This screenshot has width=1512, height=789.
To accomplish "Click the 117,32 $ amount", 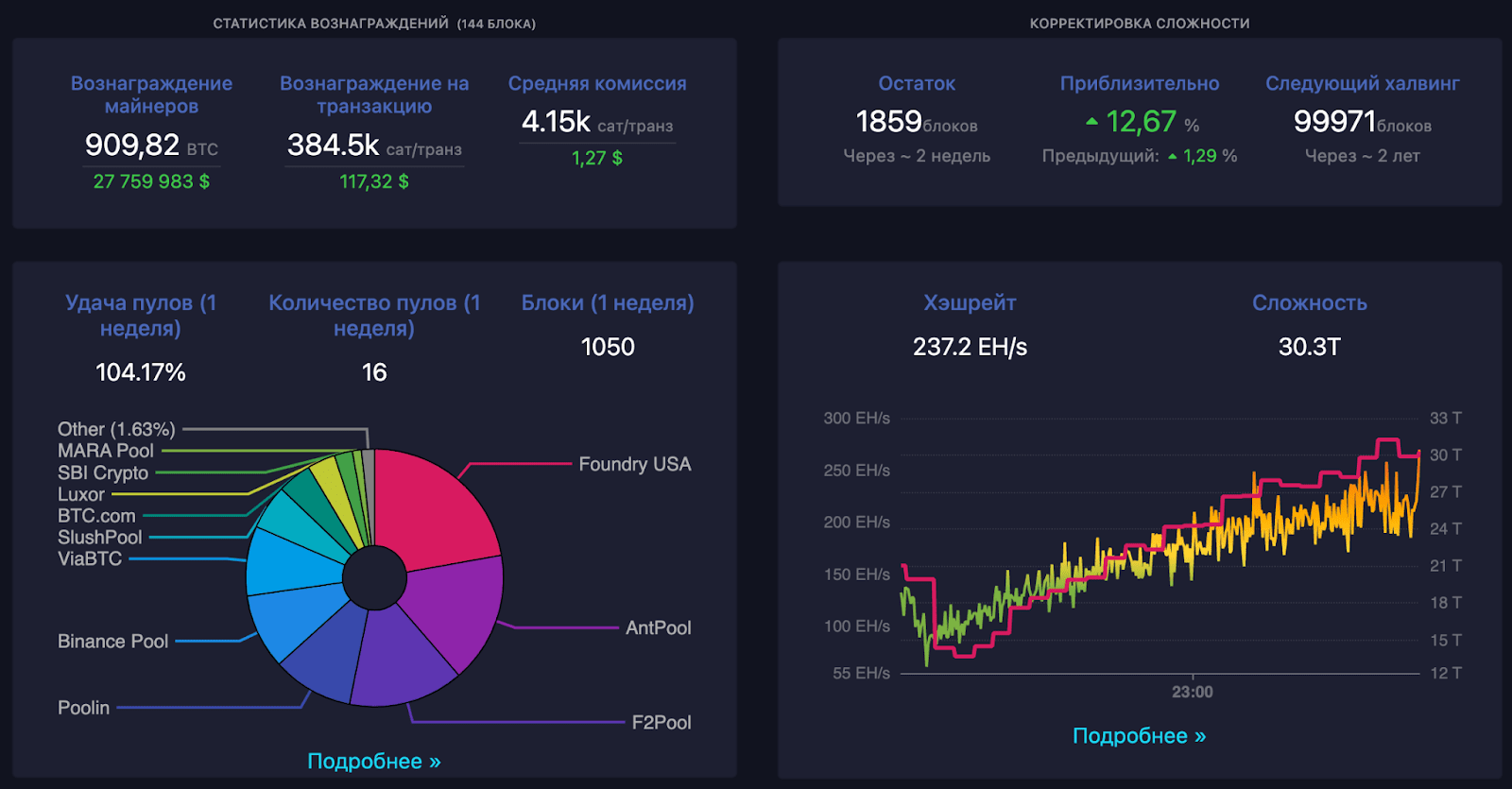I will click(374, 181).
